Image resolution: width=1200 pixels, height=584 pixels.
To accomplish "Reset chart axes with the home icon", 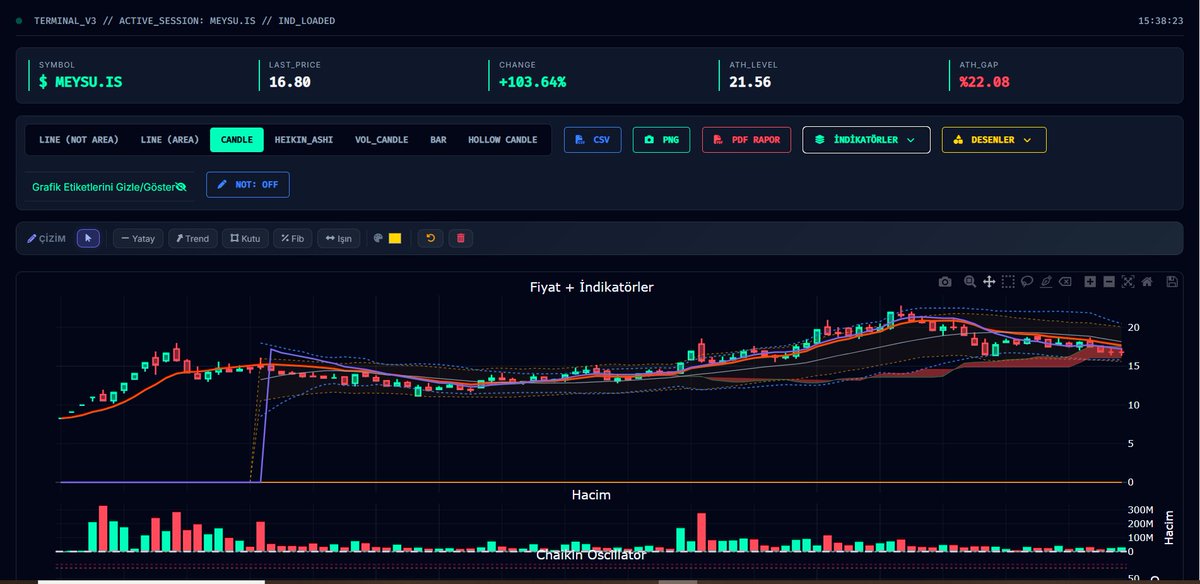I will (x=1147, y=282).
